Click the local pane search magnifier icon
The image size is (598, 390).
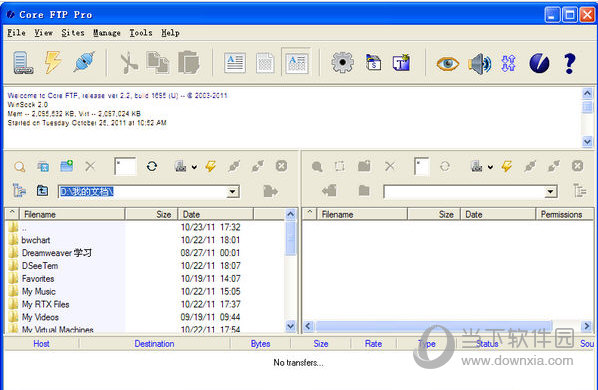tap(19, 167)
